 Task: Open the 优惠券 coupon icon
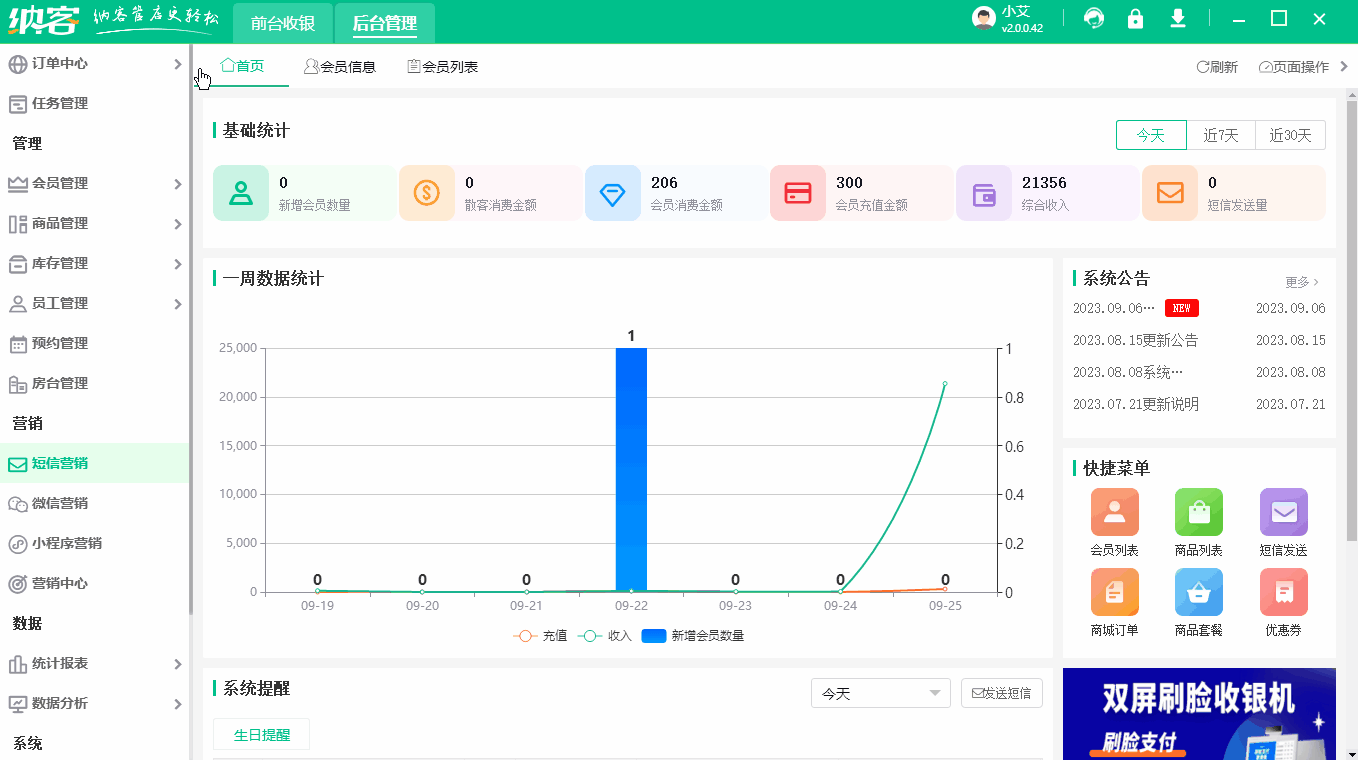tap(1283, 592)
